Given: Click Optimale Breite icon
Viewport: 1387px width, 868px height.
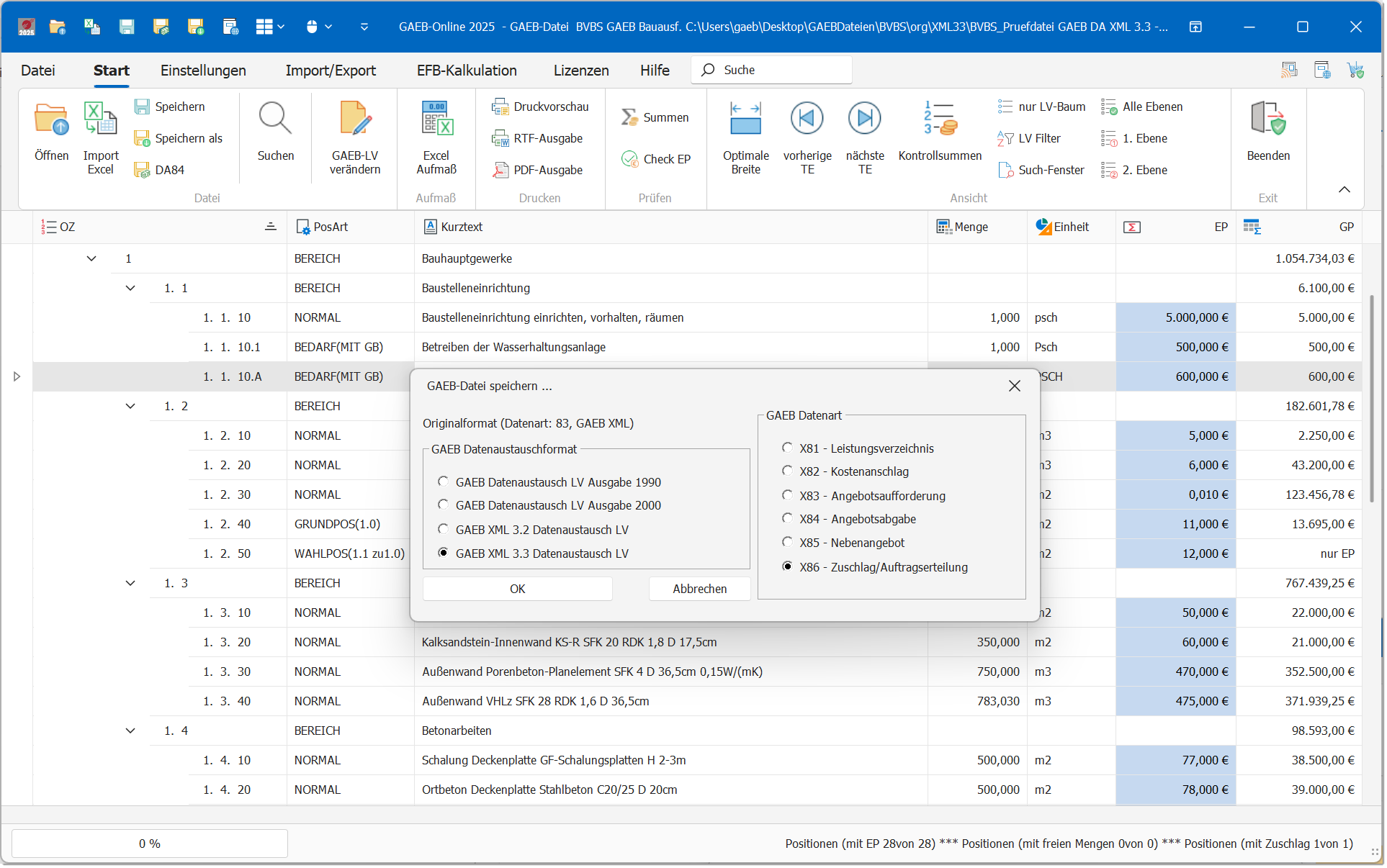Looking at the screenshot, I should pos(745,119).
